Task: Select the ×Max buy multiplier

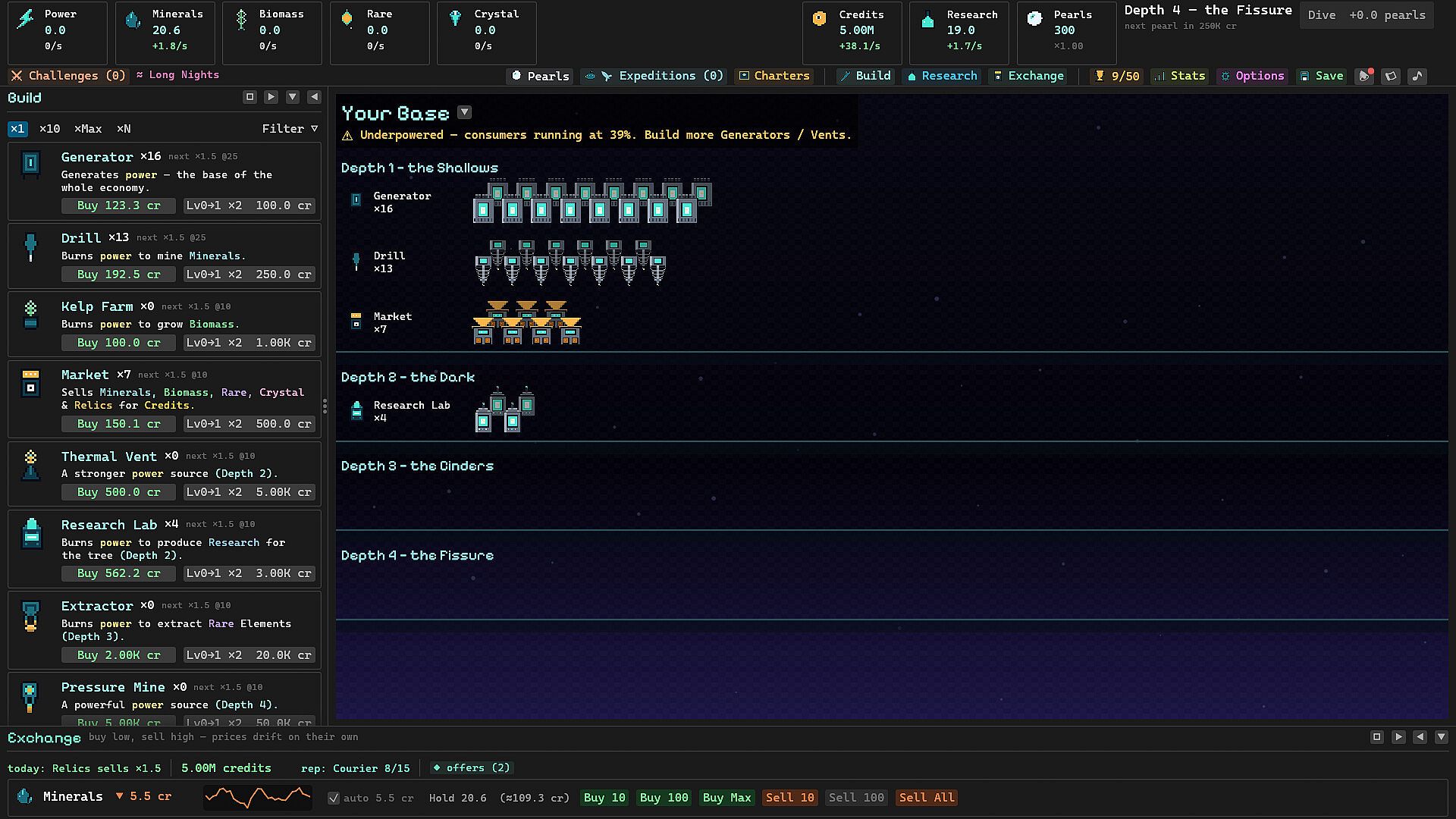Action: pos(88,129)
